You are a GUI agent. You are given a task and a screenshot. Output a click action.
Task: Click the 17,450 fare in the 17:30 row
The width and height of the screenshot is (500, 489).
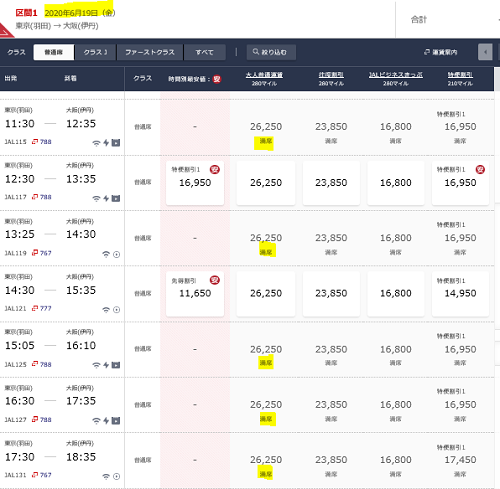(460, 460)
